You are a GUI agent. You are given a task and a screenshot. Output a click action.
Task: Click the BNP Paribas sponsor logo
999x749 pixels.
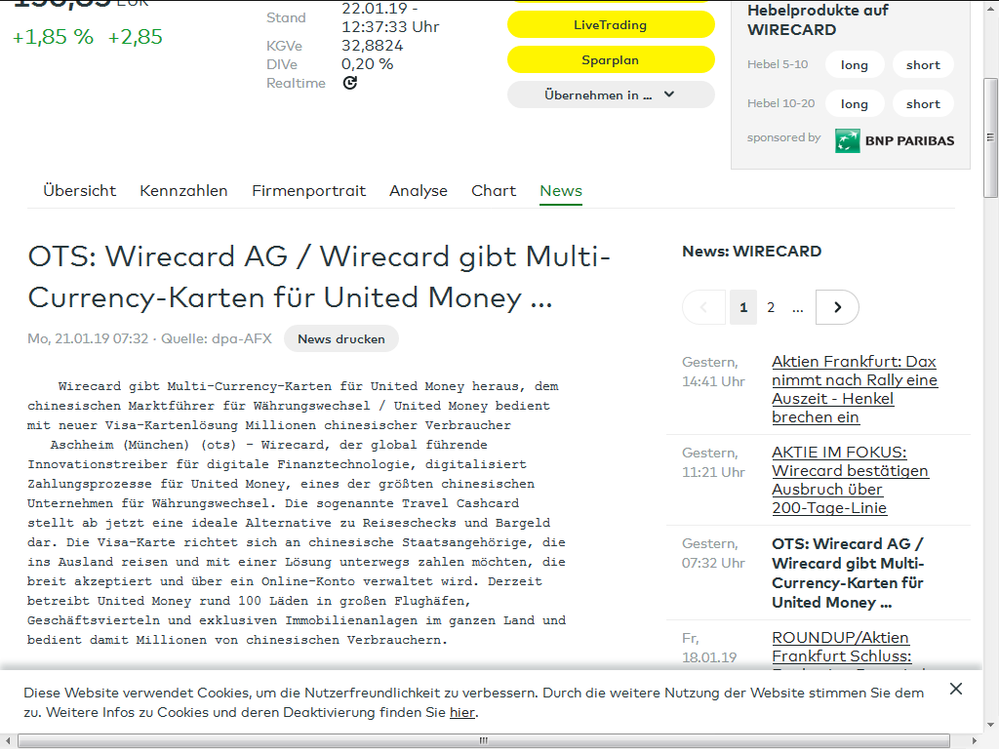click(x=893, y=140)
